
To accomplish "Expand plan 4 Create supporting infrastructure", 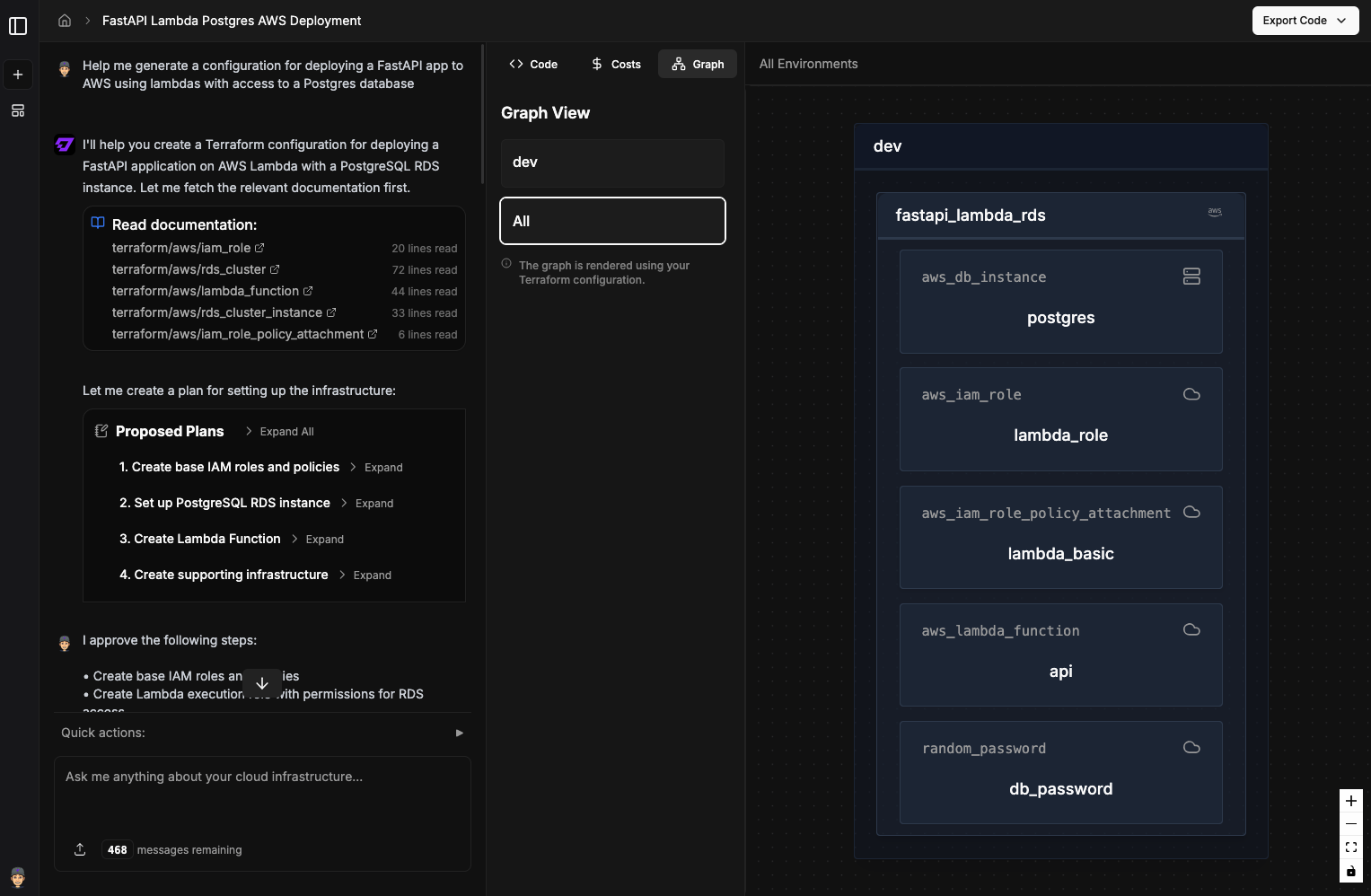I will [x=365, y=575].
